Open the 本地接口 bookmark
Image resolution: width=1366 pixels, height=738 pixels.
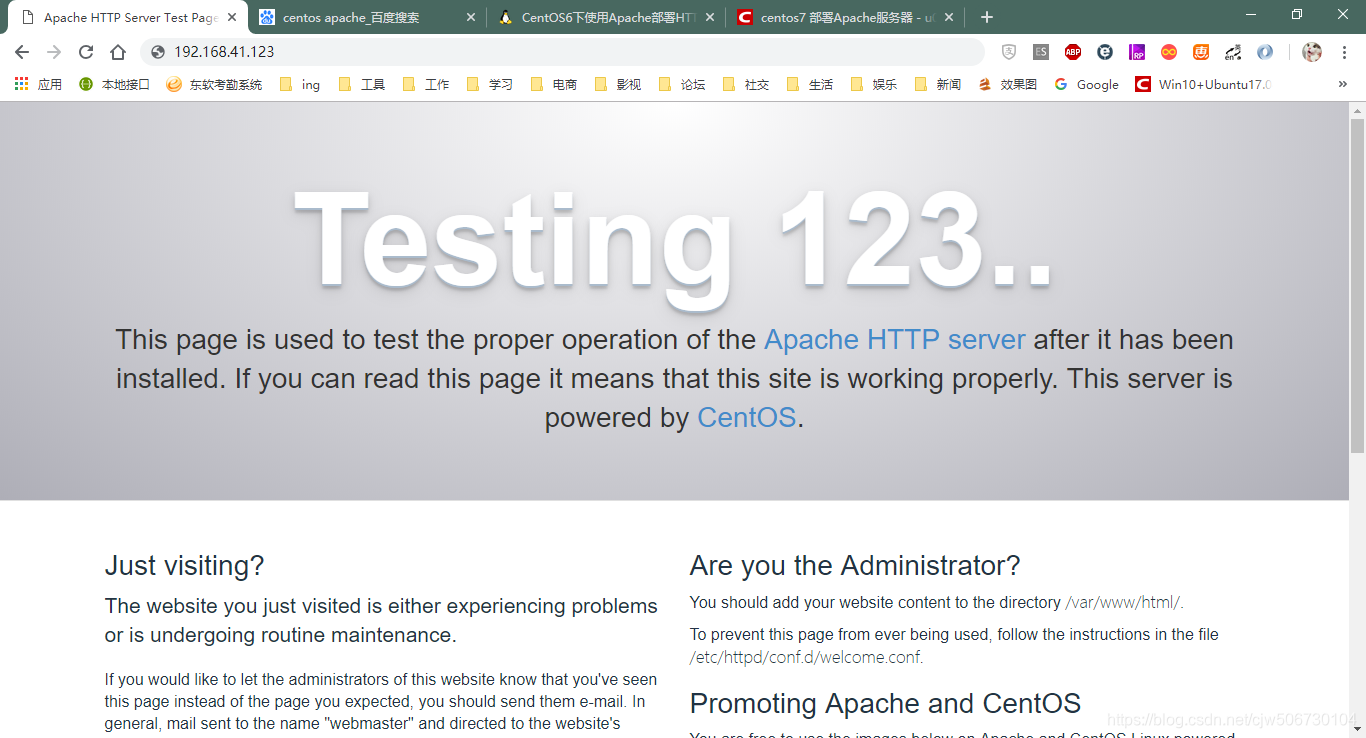pyautogui.click(x=114, y=85)
